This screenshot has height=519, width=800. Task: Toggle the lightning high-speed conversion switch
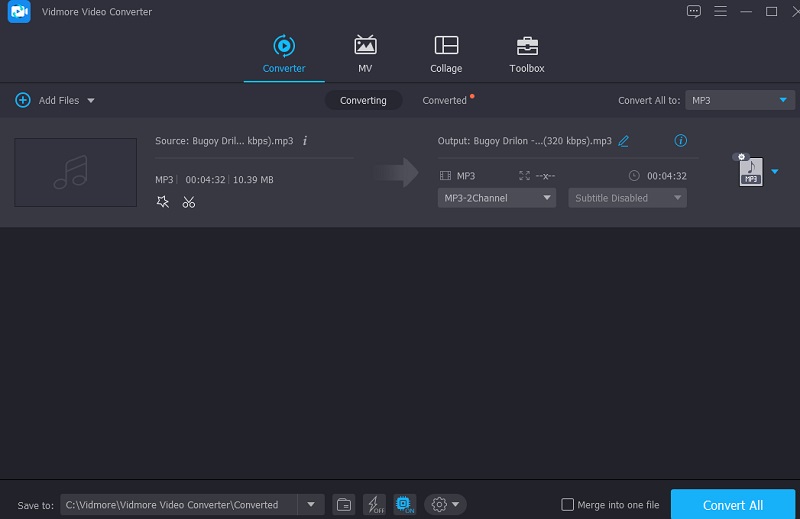click(374, 505)
